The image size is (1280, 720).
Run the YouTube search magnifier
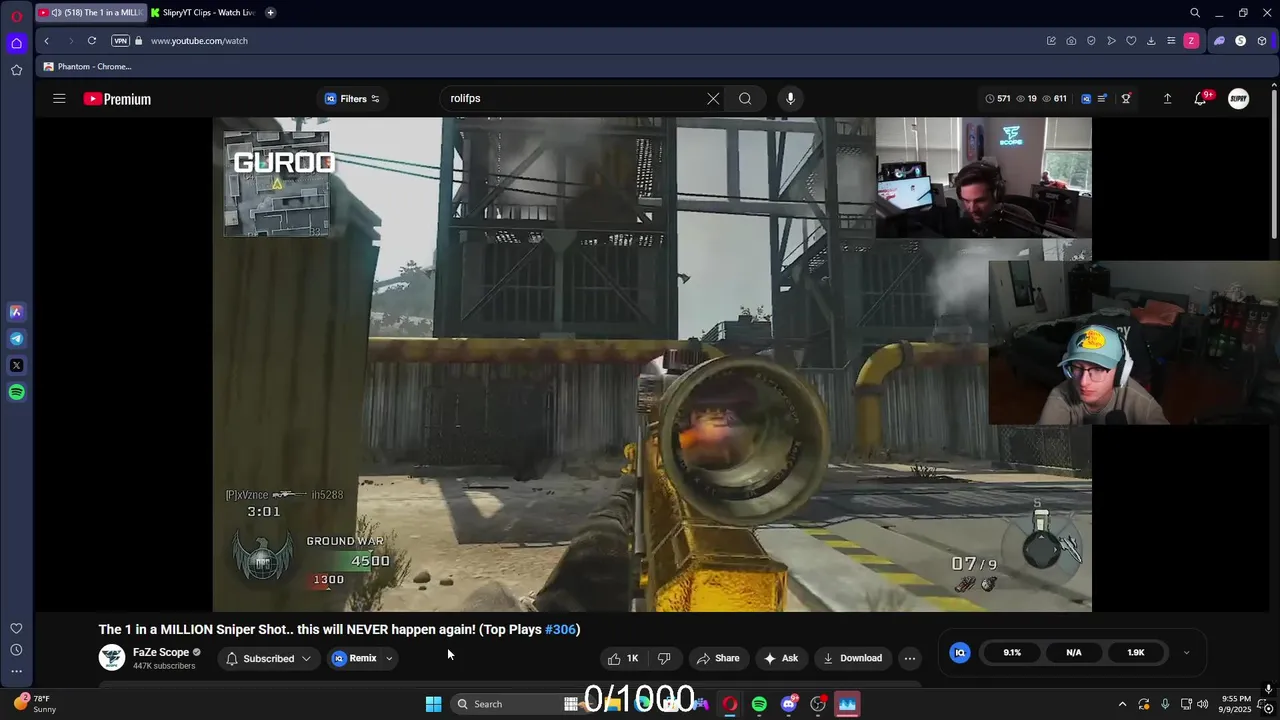click(745, 99)
